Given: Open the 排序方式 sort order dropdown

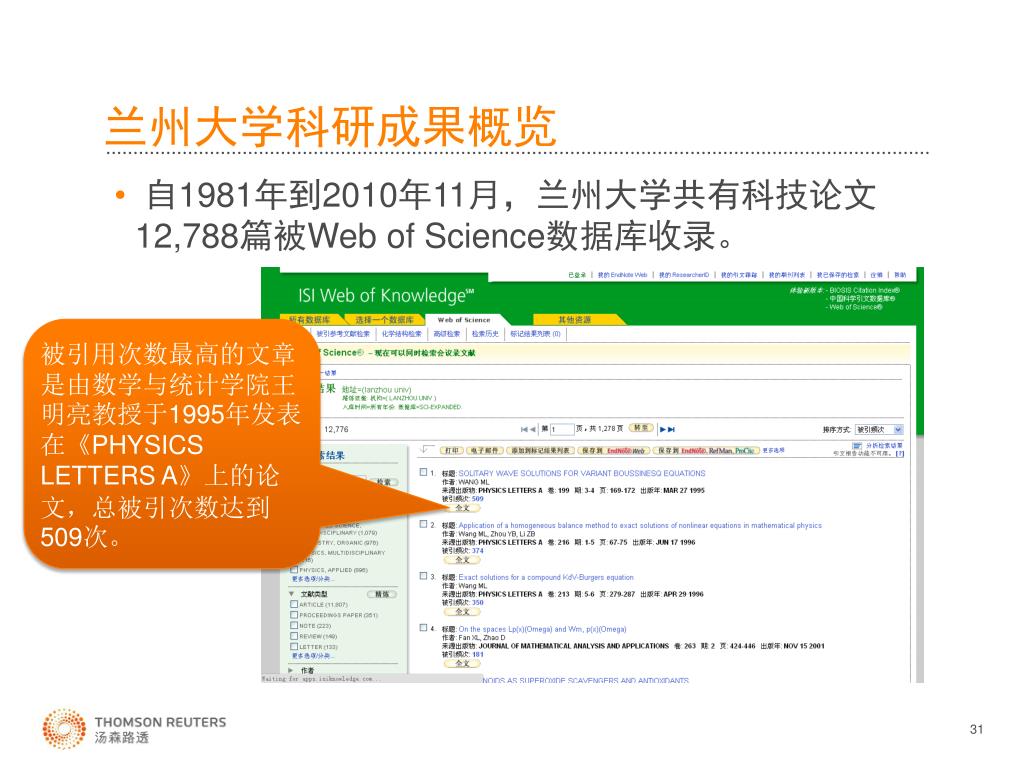Looking at the screenshot, I should click(x=879, y=430).
